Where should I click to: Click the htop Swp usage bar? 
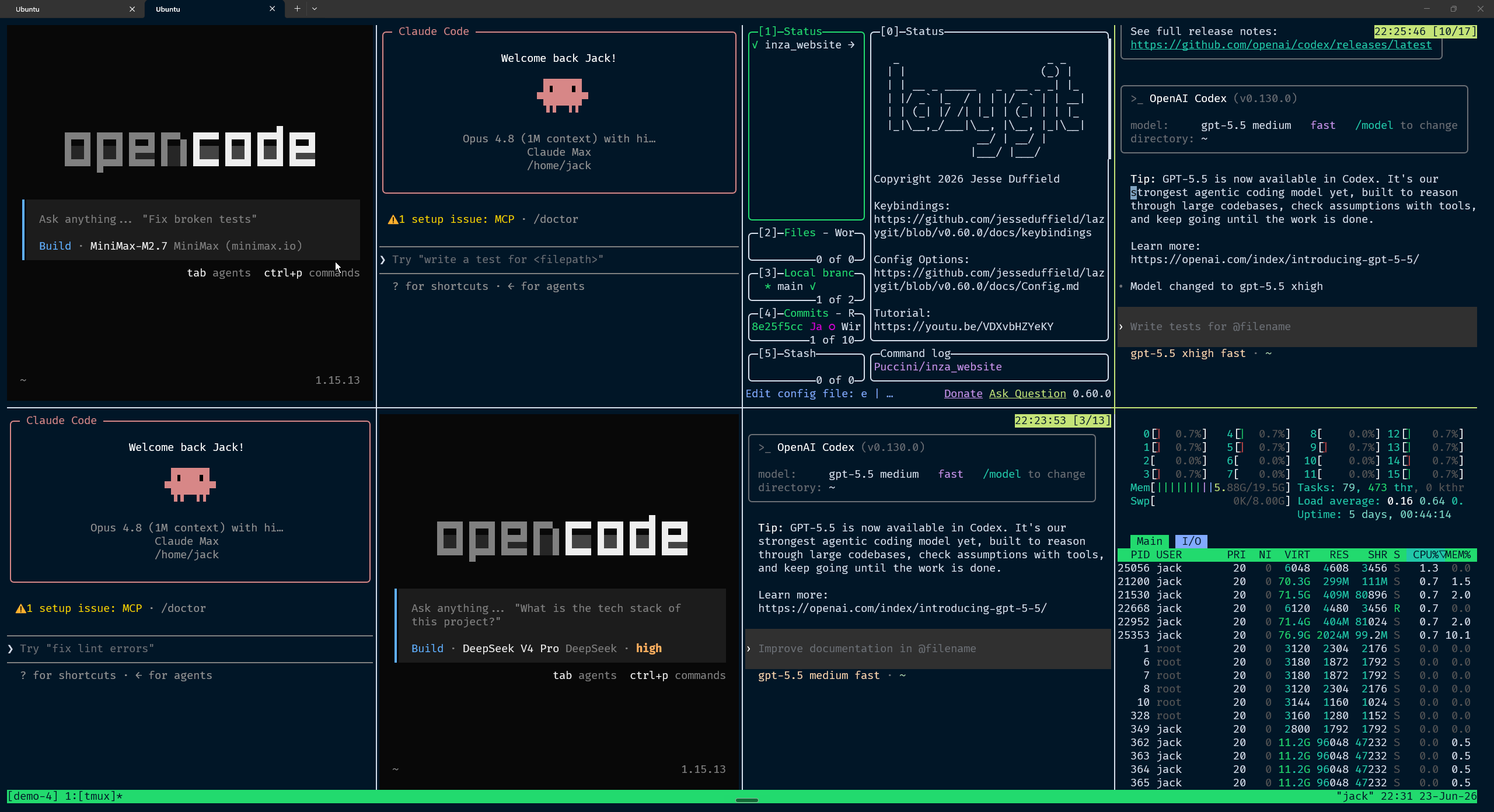(x=1210, y=501)
